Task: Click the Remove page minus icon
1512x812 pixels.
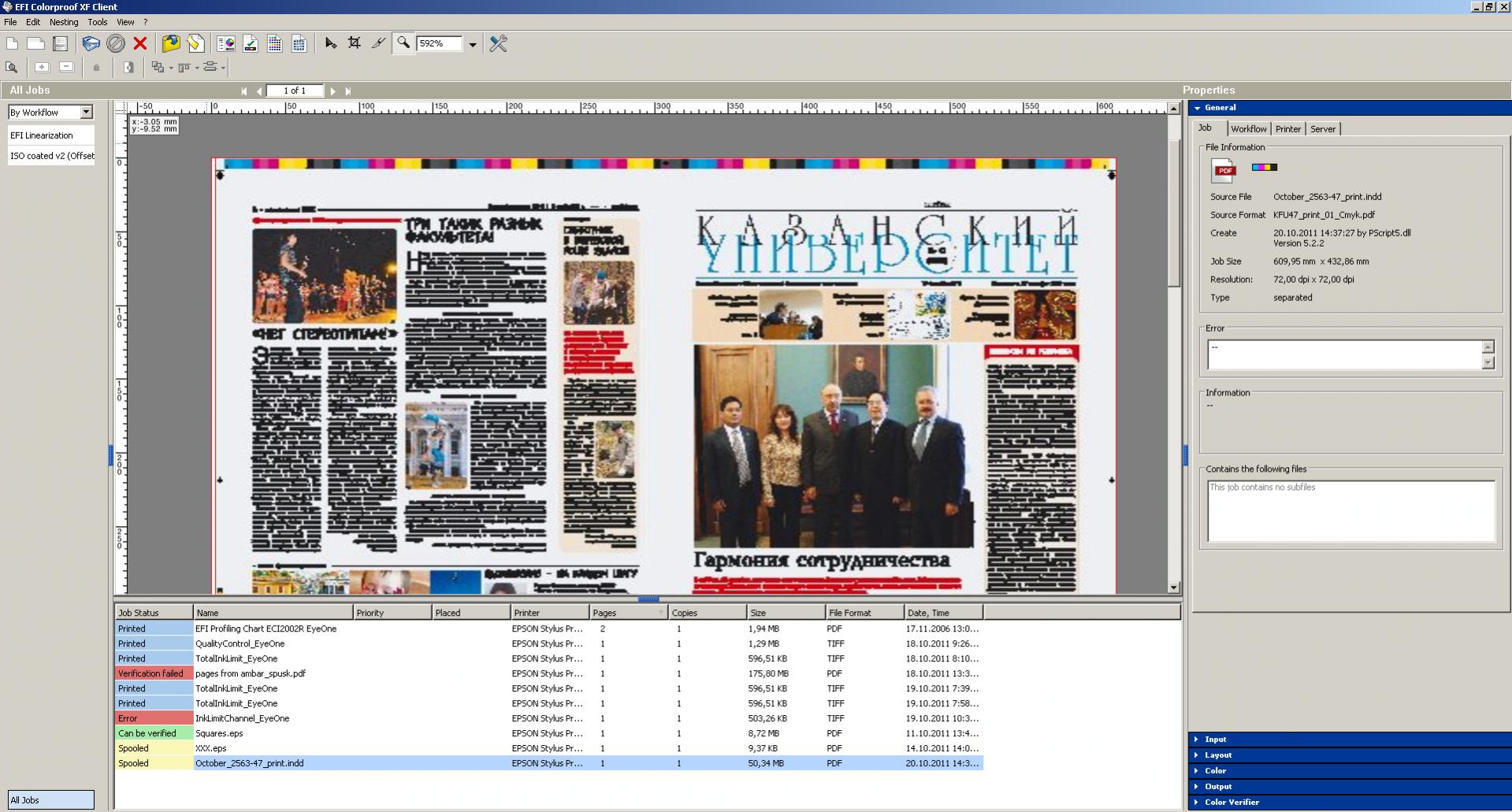Action: (67, 68)
